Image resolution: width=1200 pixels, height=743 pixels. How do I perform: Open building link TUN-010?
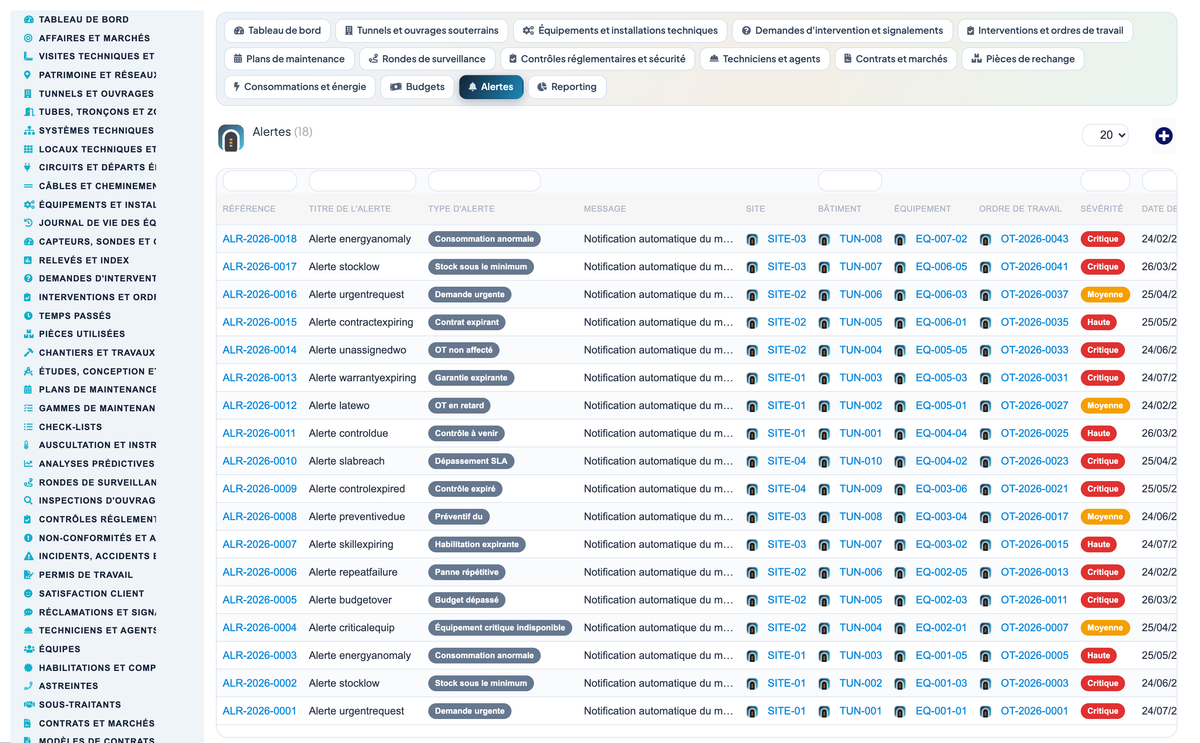(x=861, y=461)
